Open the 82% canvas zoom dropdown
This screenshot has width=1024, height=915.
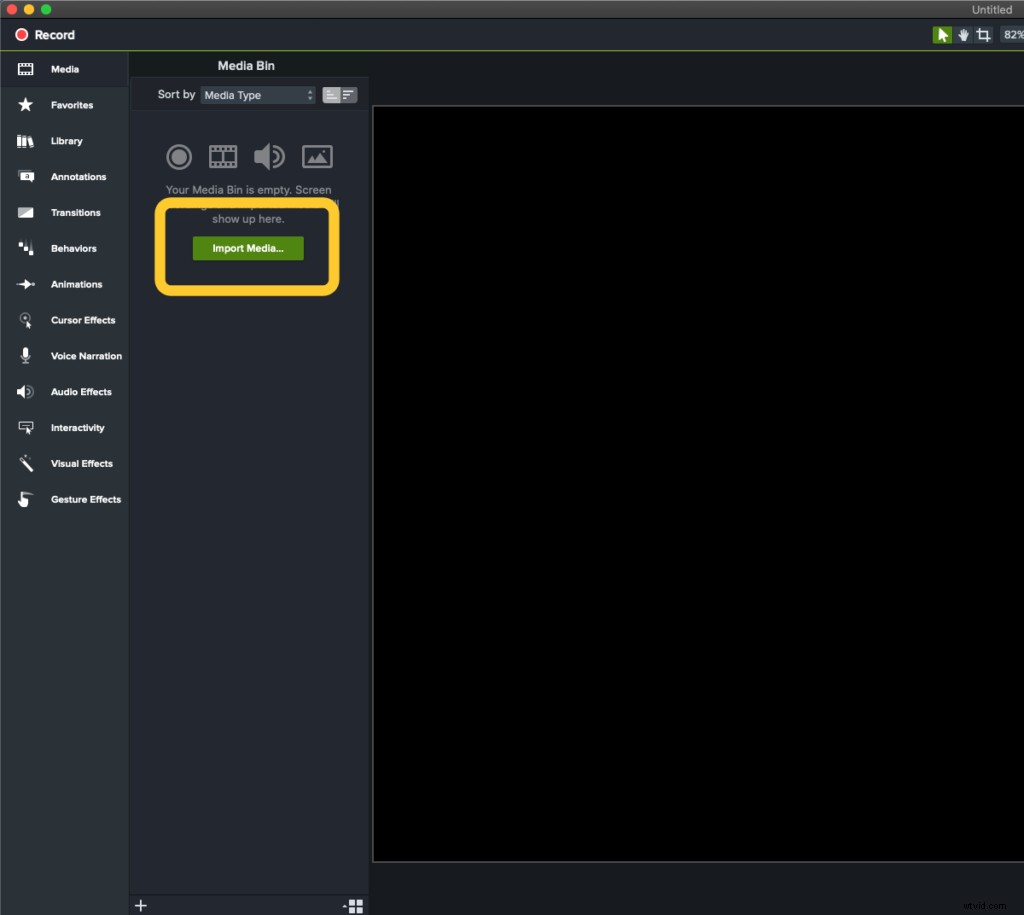click(1011, 34)
